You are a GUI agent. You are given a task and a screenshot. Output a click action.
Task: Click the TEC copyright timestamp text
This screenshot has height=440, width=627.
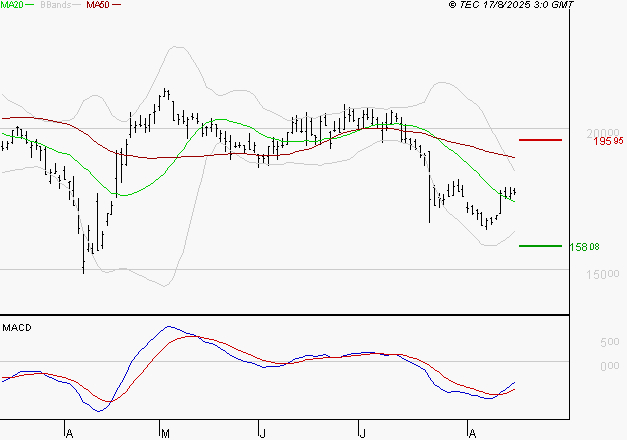(511, 5)
